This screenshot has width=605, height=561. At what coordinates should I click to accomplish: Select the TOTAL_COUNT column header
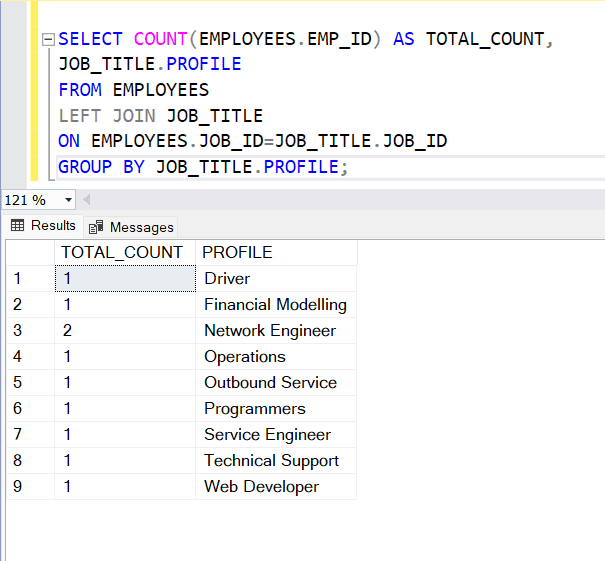125,252
